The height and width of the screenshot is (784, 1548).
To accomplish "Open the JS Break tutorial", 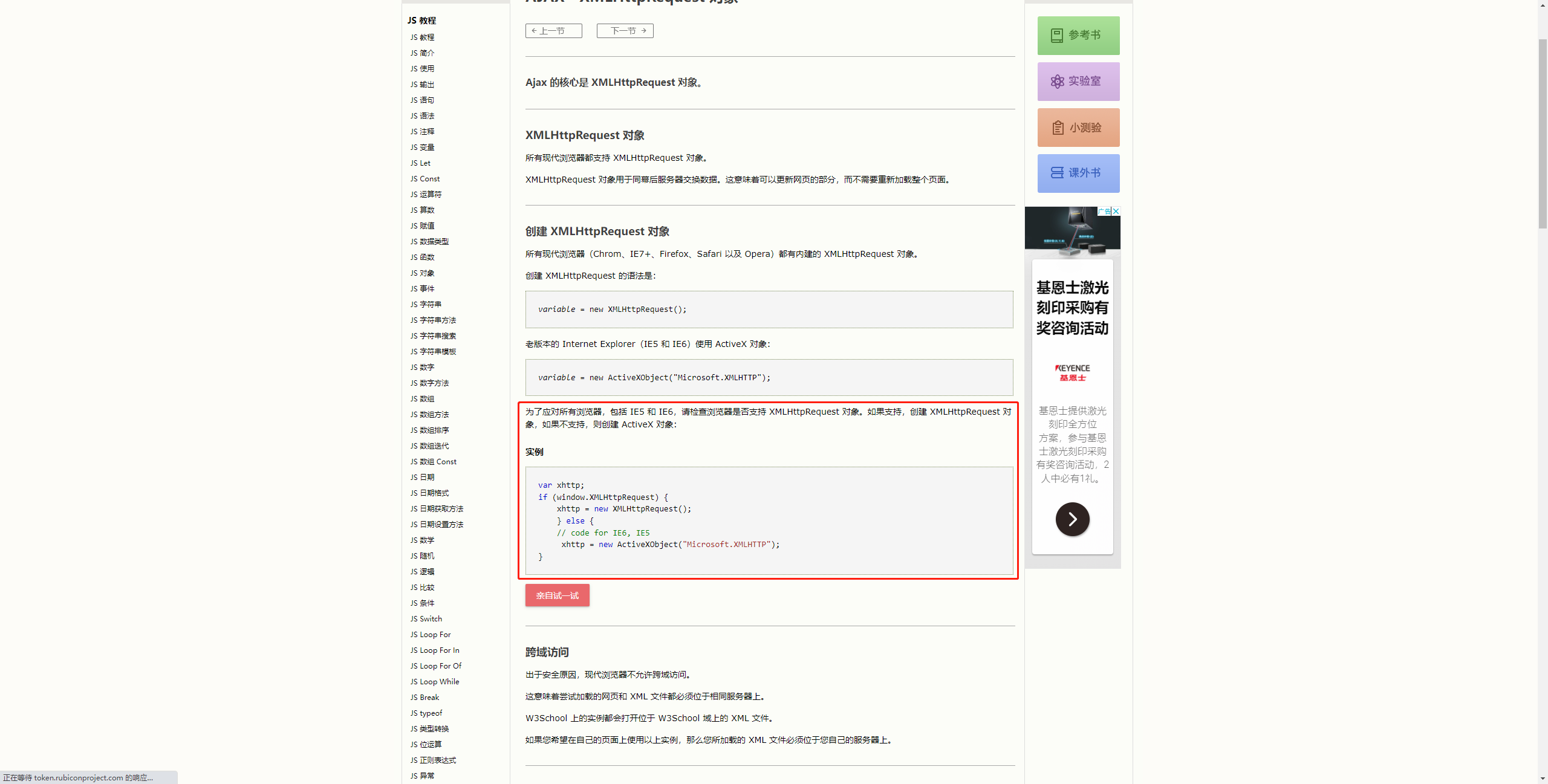I will click(x=424, y=697).
